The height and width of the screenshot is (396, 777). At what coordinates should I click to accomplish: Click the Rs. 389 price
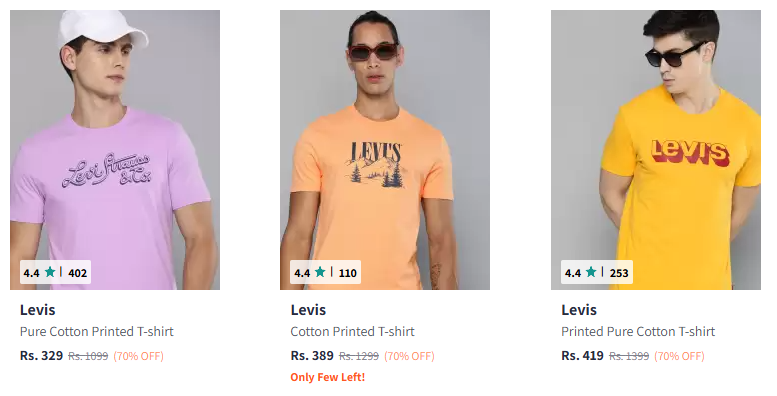tap(312, 356)
